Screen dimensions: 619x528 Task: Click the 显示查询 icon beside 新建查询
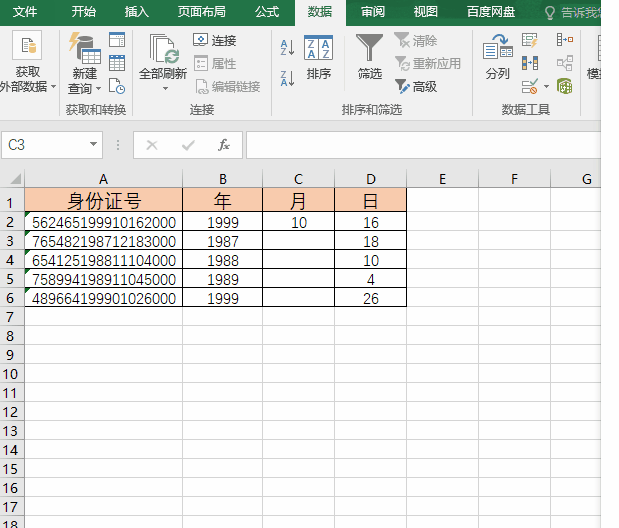(x=117, y=40)
